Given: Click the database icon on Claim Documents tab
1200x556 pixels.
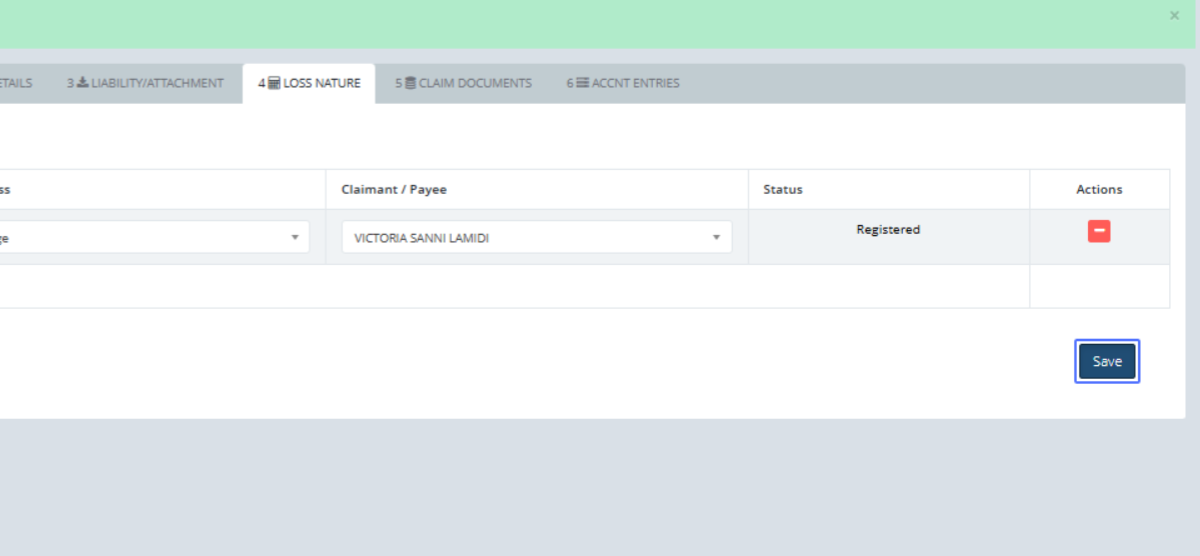Looking at the screenshot, I should [410, 84].
